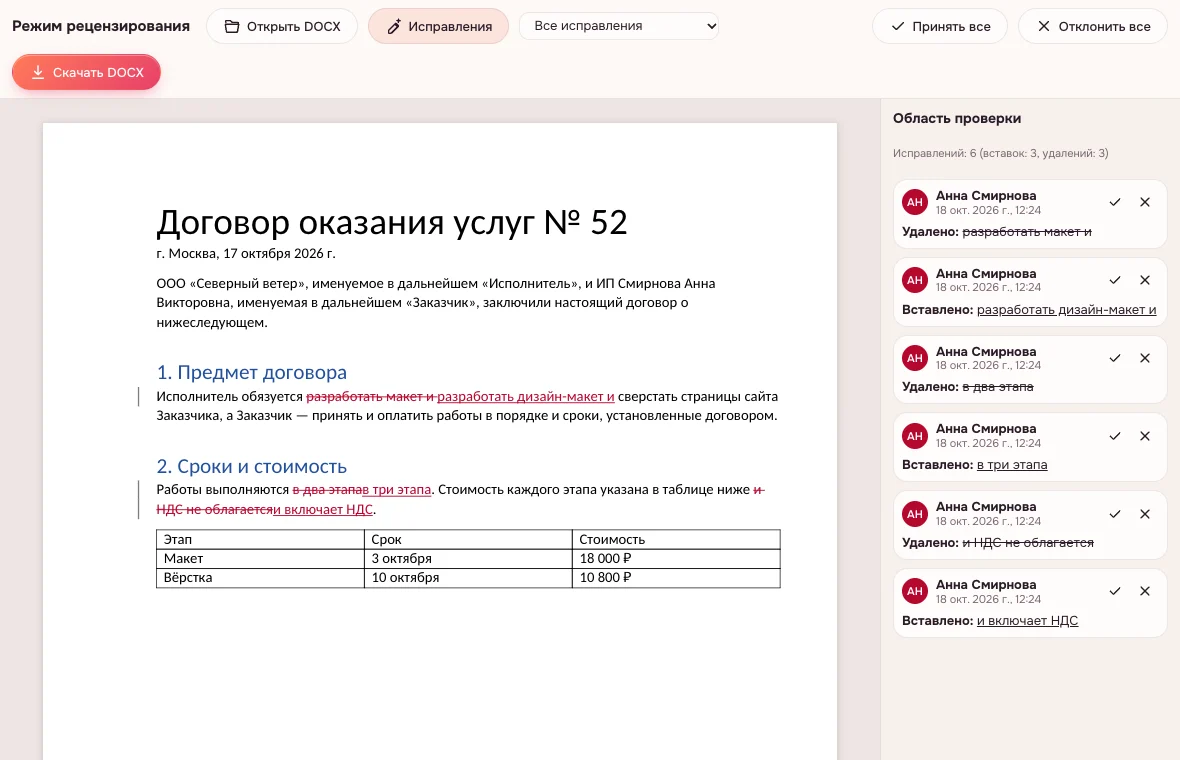Viewport: 1180px width, 760px height.
Task: Click deleted text "в два этапа" in document
Action: (x=327, y=490)
